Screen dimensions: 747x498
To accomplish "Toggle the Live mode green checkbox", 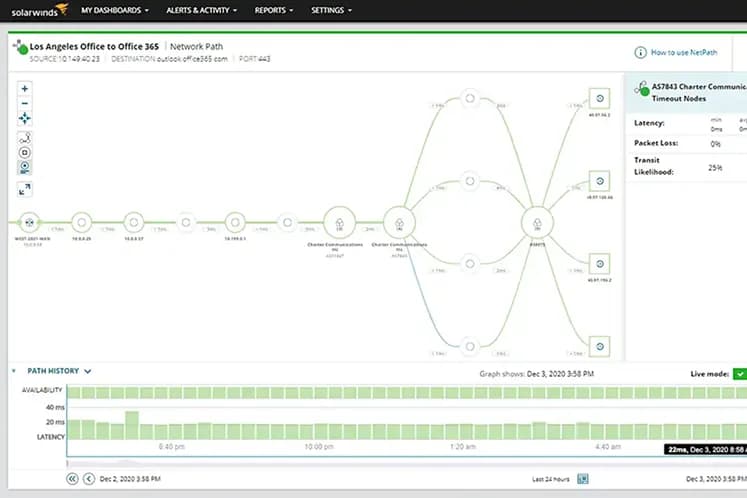I will [x=740, y=374].
